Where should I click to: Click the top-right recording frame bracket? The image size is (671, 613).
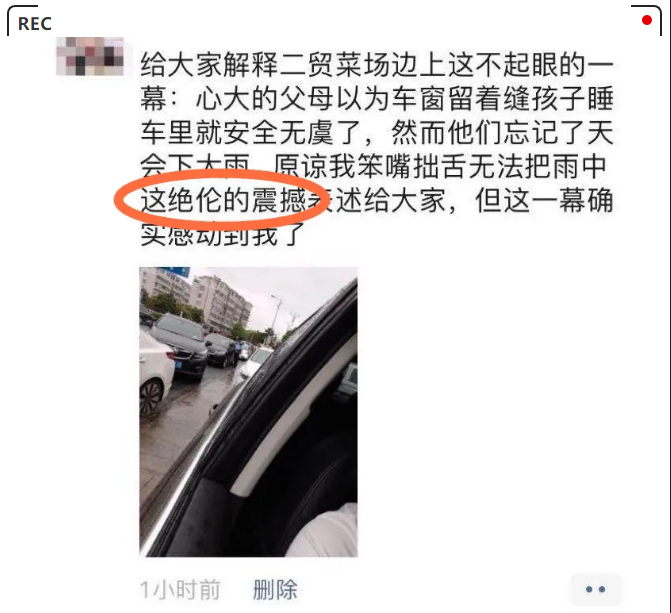click(647, 19)
